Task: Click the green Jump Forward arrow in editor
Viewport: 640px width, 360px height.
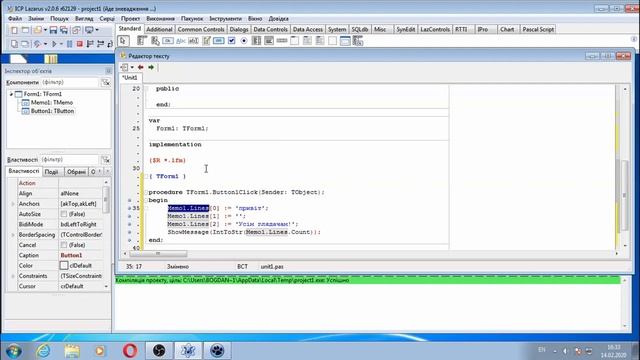Action: tap(151, 67)
